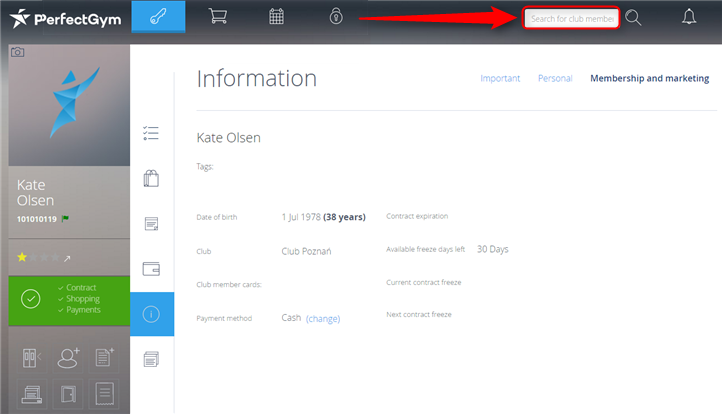The image size is (722, 414).
Task: Open the notifications bell
Action: click(x=689, y=17)
